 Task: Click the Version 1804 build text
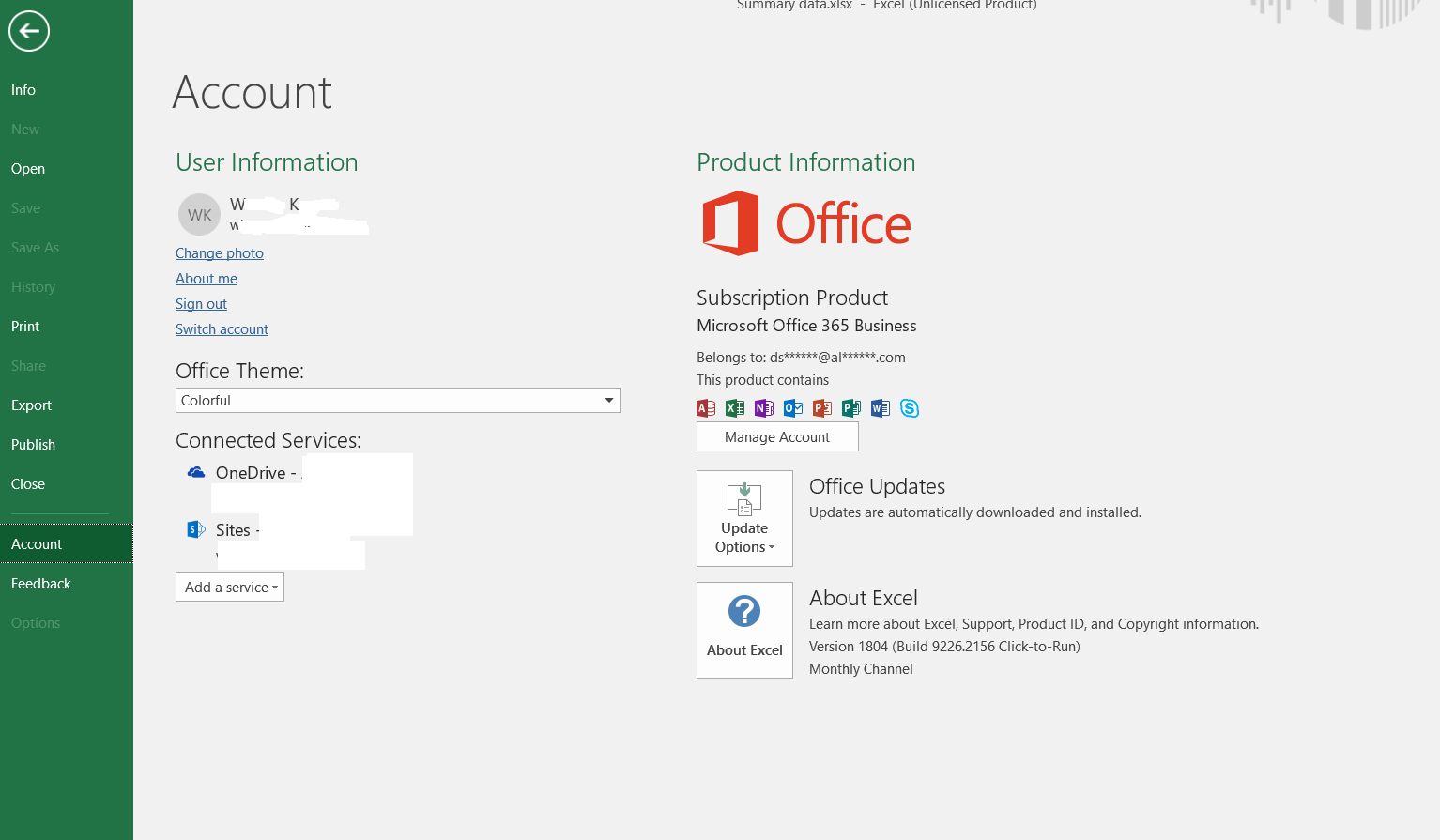click(x=944, y=647)
